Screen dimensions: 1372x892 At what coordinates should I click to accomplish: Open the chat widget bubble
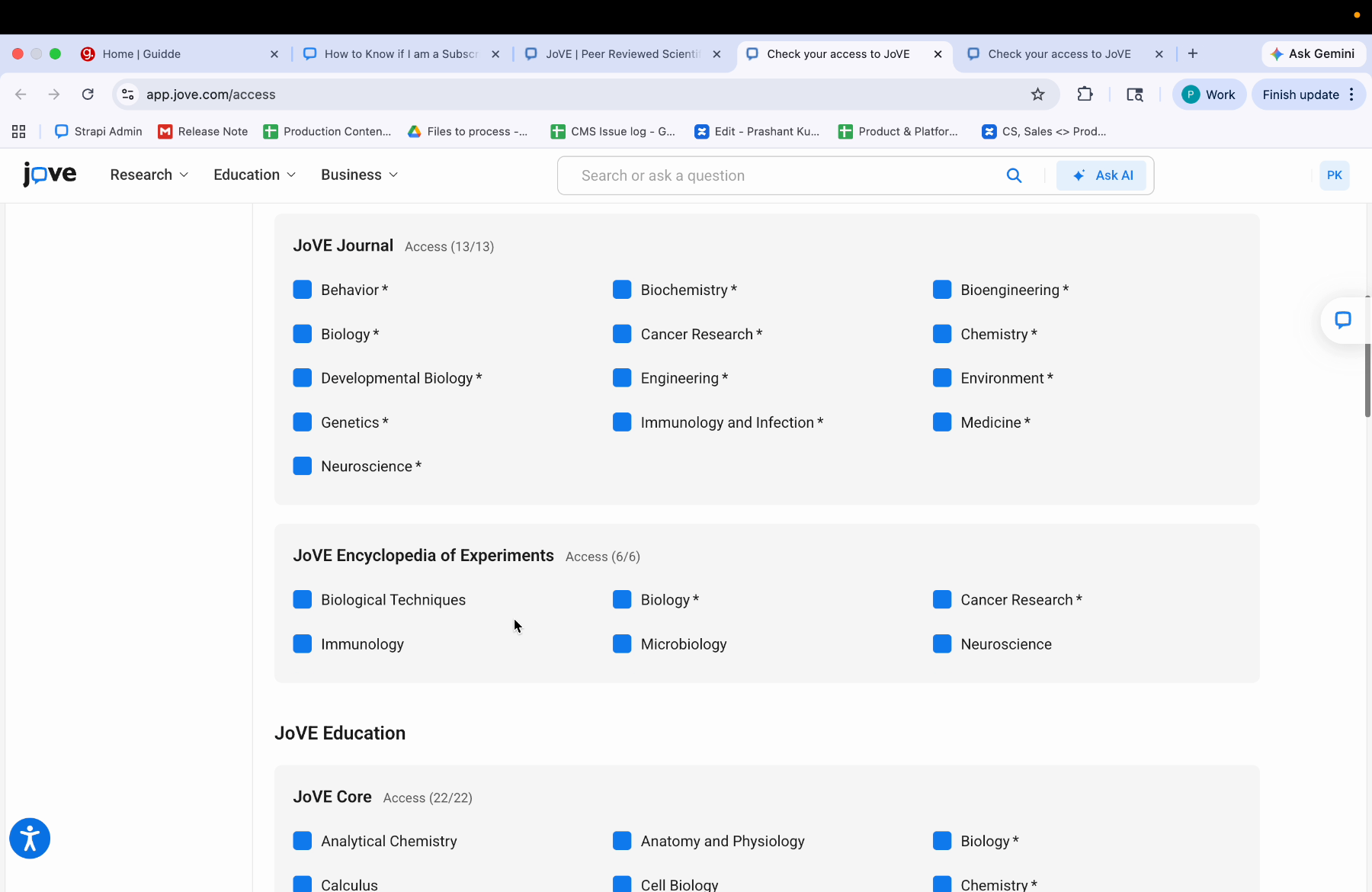pos(1343,320)
